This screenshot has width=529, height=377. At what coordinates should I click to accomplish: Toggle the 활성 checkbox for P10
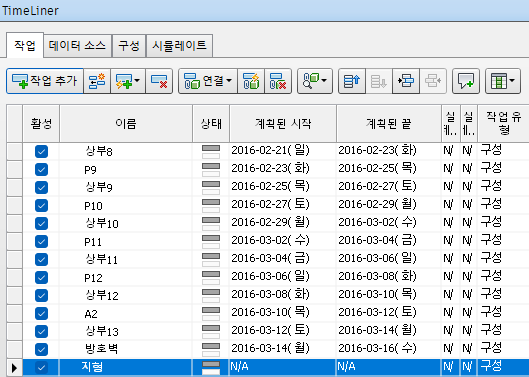41,206
